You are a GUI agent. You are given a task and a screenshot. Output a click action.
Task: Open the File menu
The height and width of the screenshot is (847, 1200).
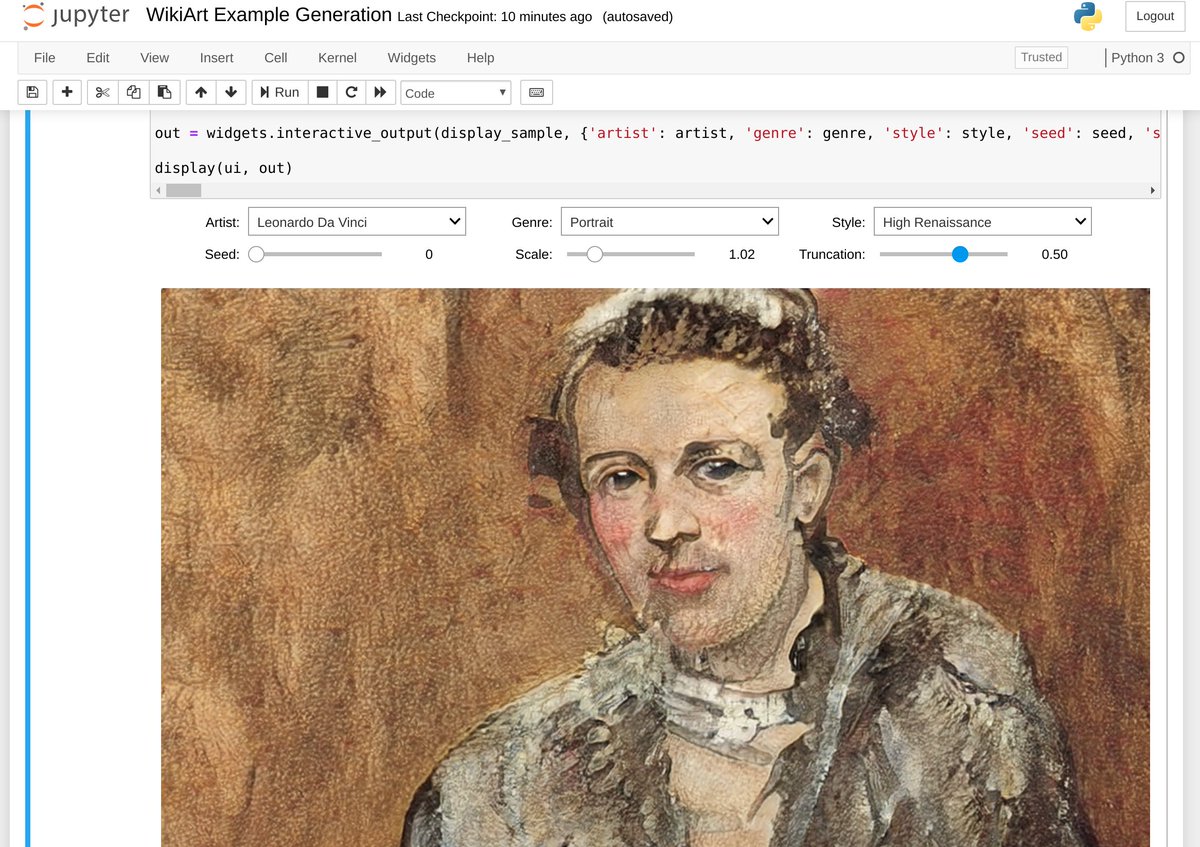45,58
